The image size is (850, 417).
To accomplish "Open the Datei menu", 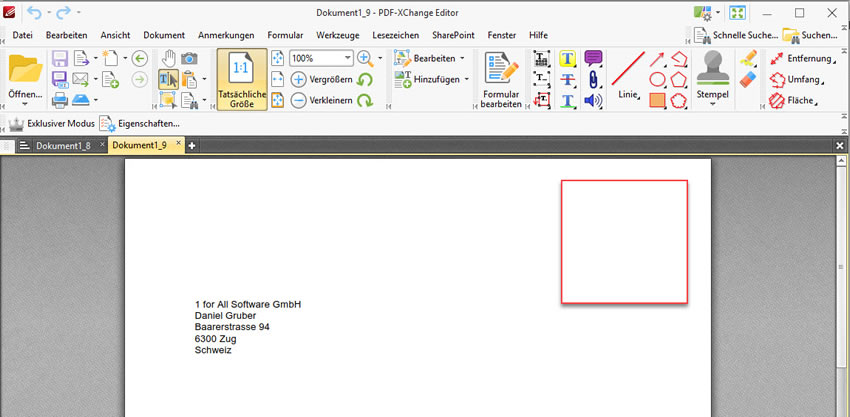I will pyautogui.click(x=23, y=35).
